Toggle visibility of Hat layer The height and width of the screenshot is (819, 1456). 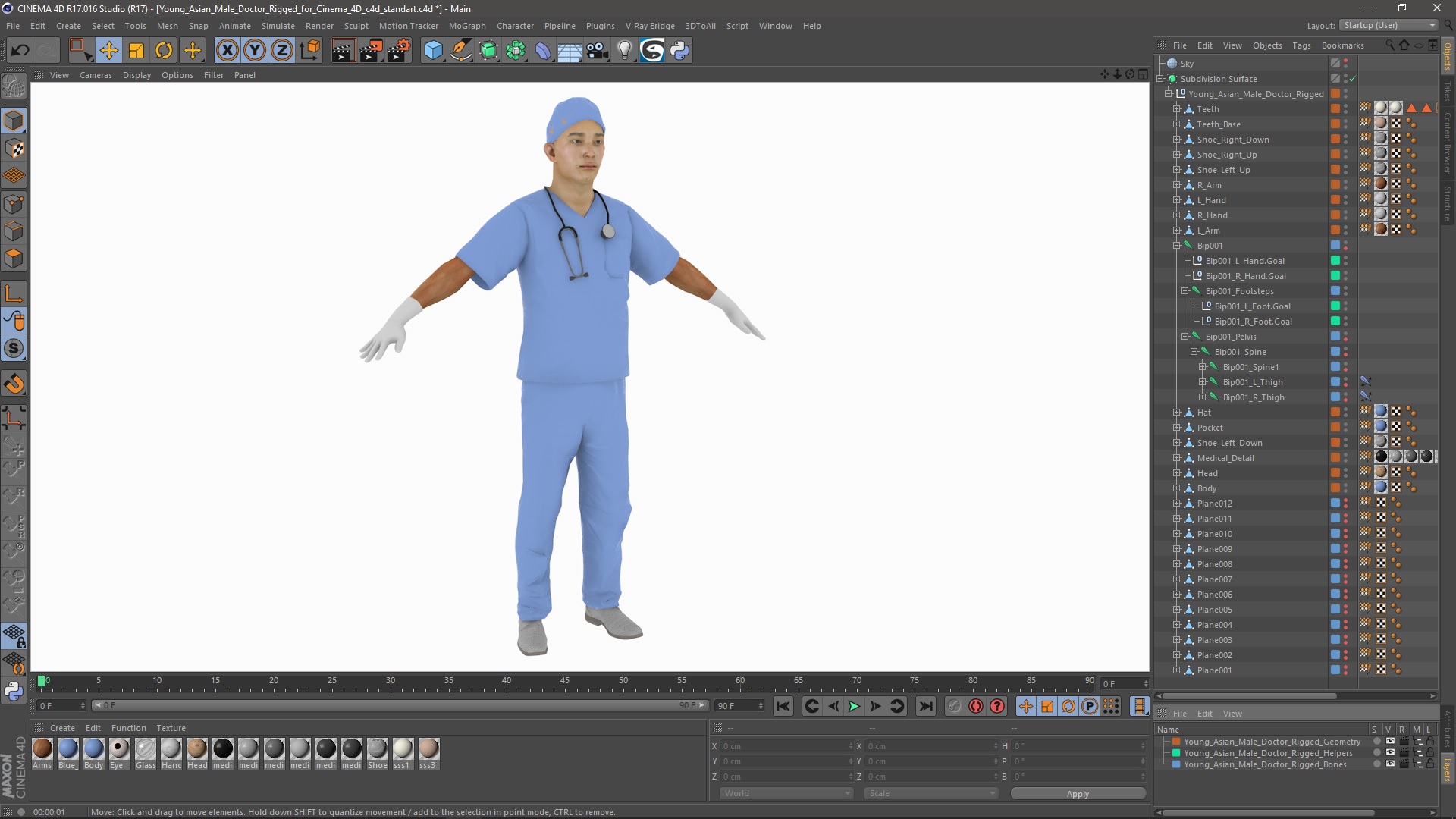pos(1349,412)
